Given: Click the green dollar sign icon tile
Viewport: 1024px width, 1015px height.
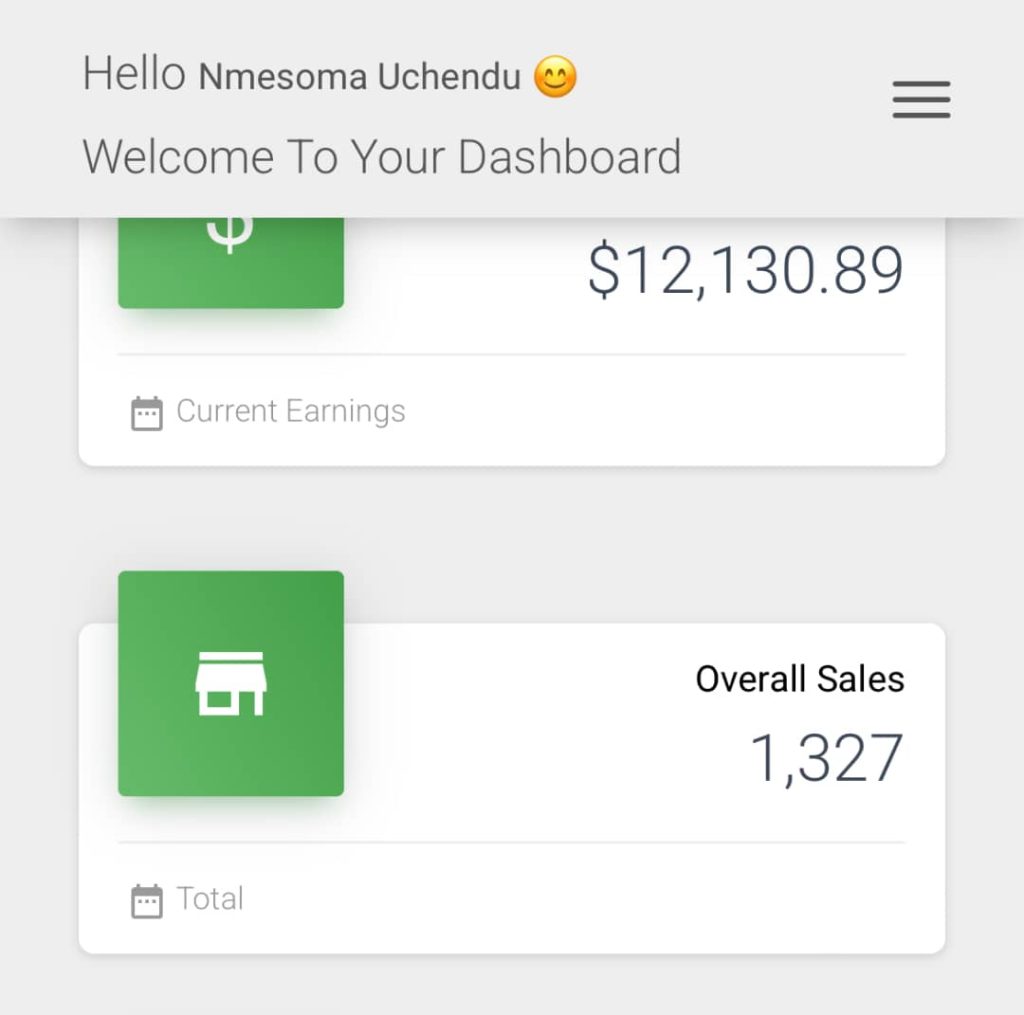Looking at the screenshot, I should tap(231, 262).
